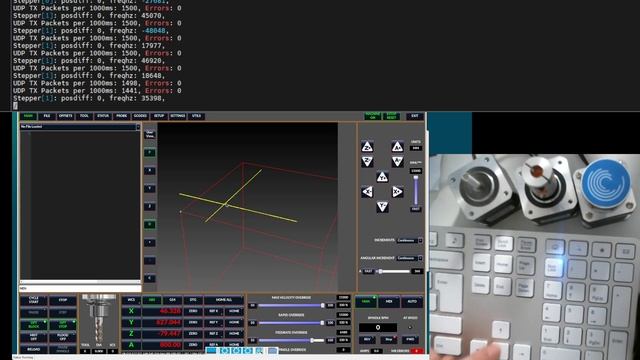Switch to AUTO mode
The image size is (640, 360).
412,302
